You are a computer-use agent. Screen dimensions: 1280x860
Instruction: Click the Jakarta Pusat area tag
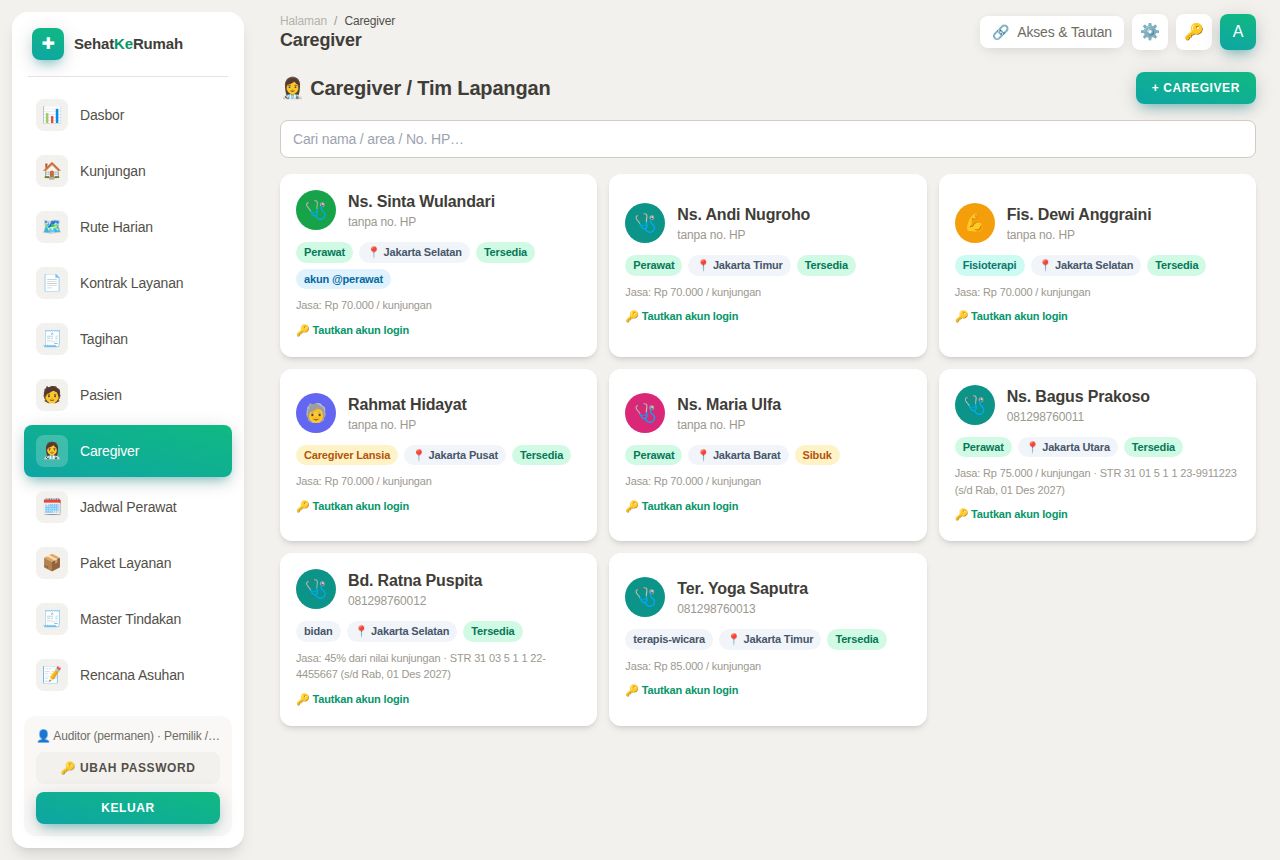(455, 455)
